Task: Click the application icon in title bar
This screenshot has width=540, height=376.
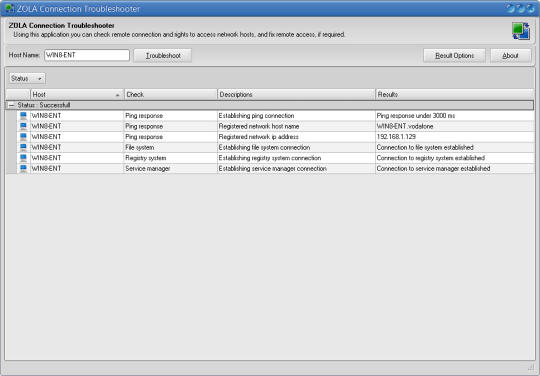Action: tap(9, 8)
